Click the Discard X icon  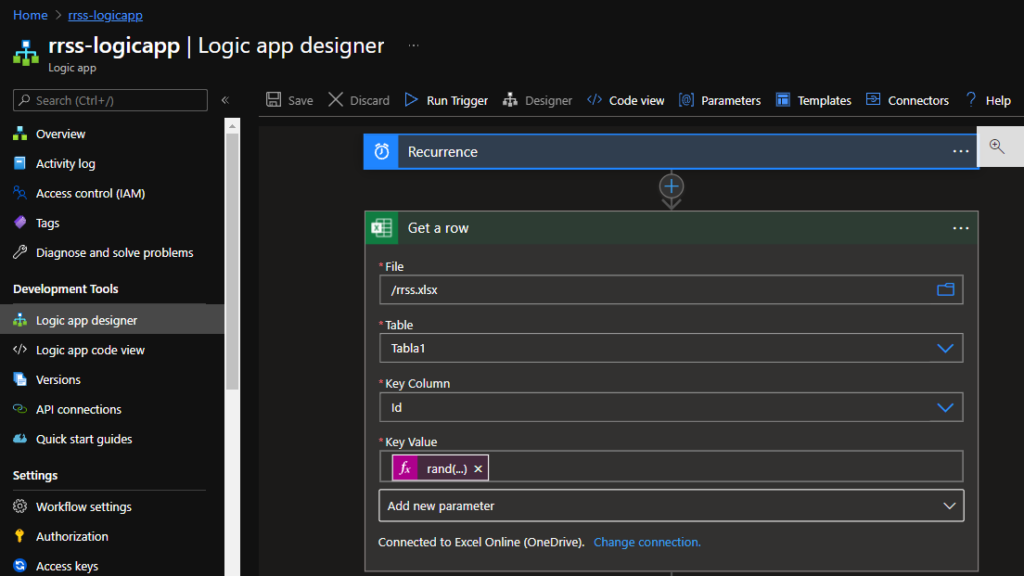336,100
